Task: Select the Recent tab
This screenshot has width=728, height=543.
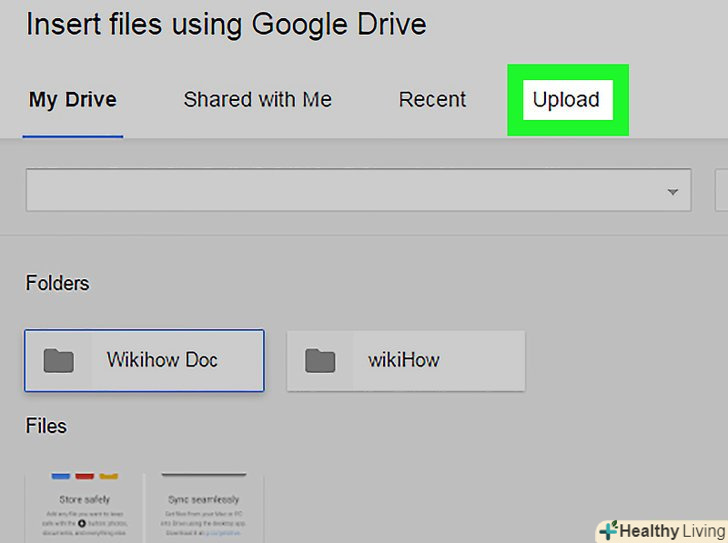Action: tap(432, 100)
